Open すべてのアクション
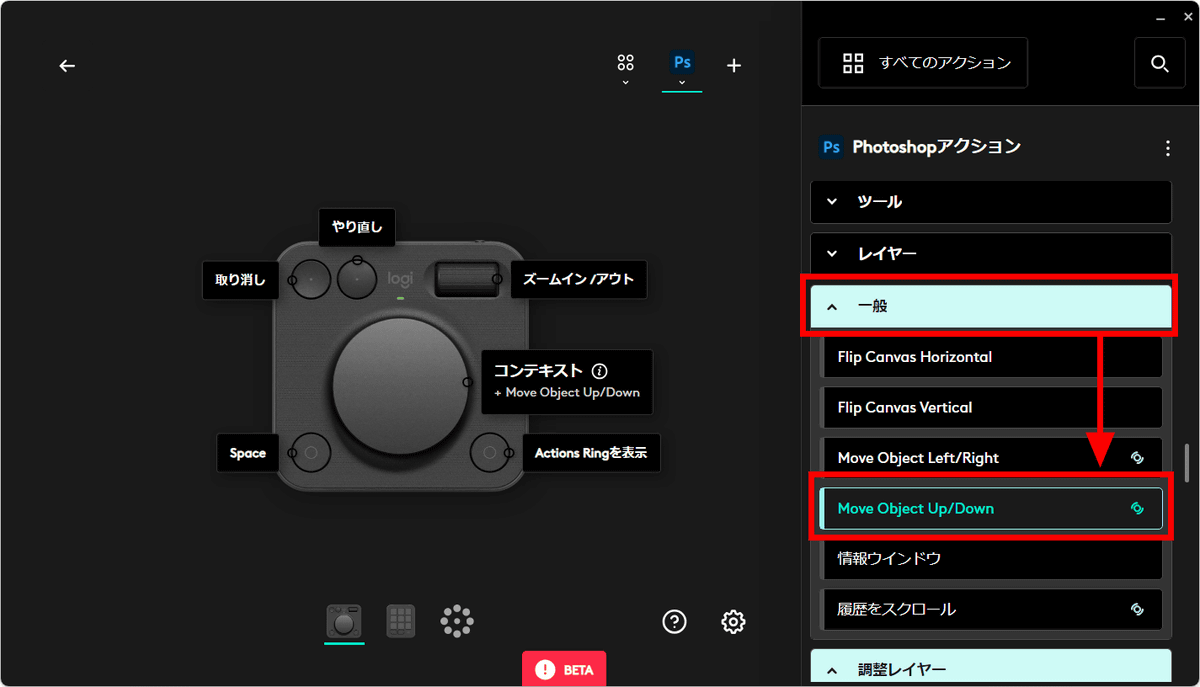The image size is (1200, 687). point(922,62)
